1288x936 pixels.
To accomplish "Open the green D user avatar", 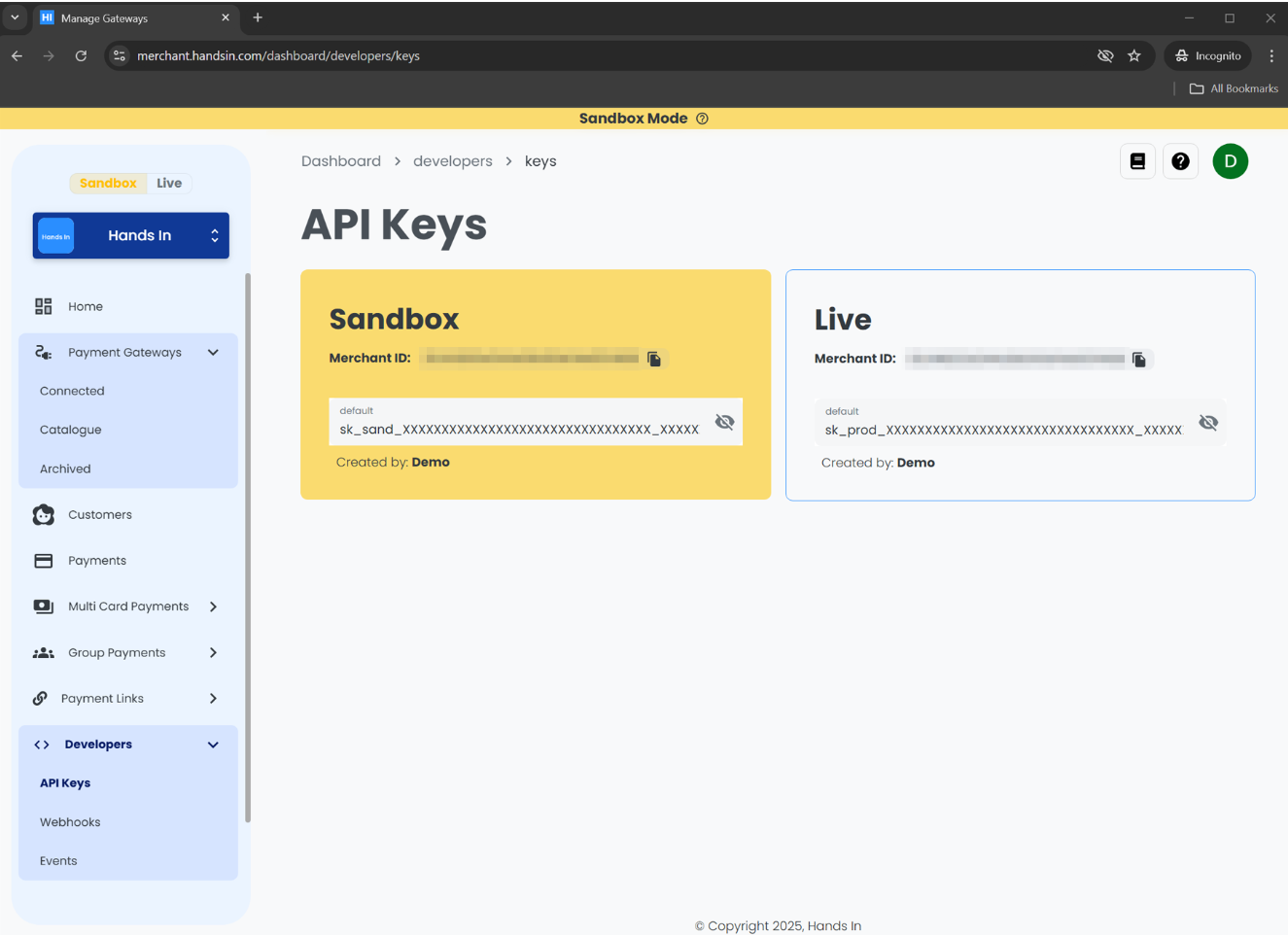I will point(1231,161).
